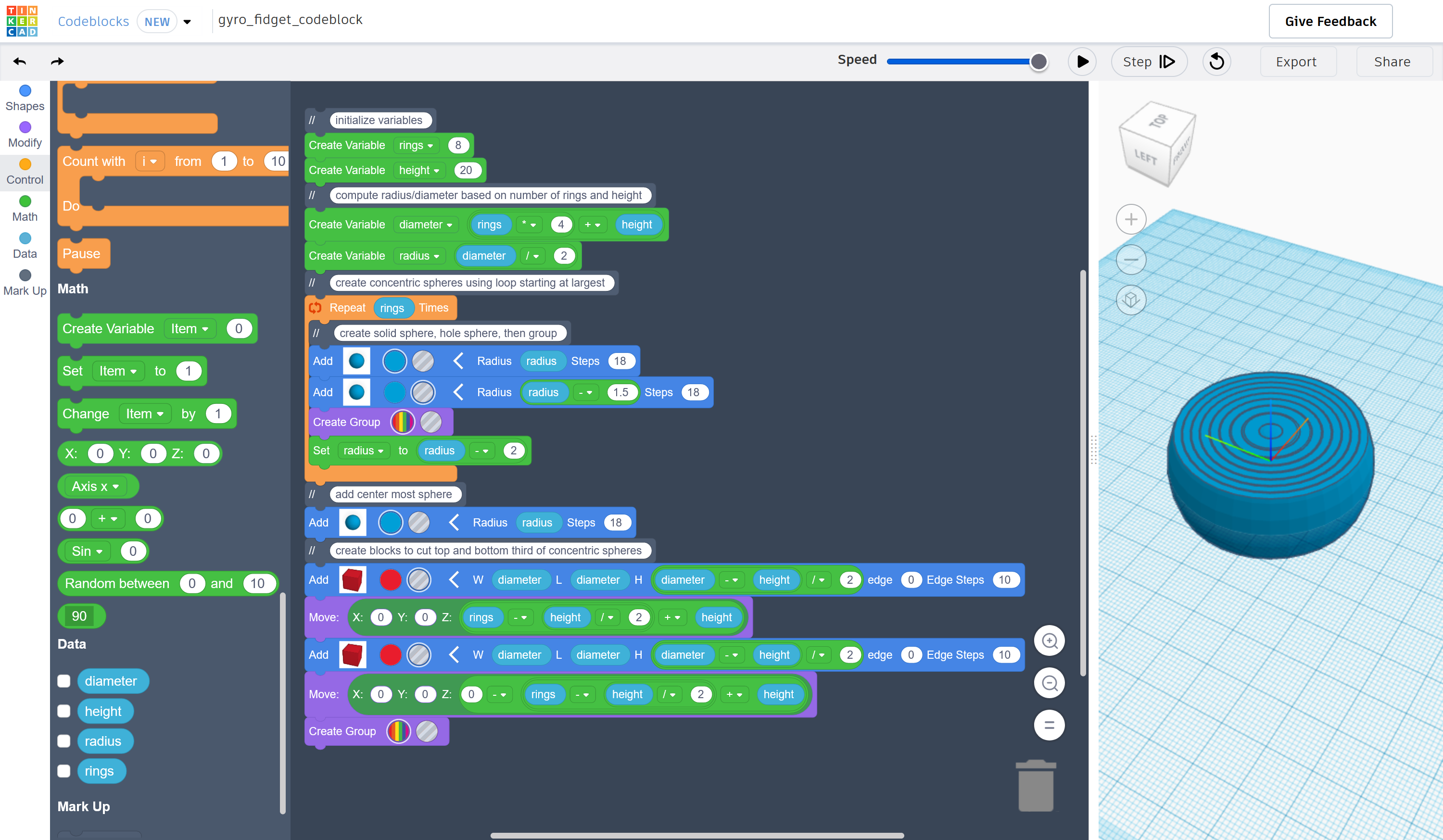Click the Undo icon
This screenshot has height=840, width=1443.
coord(20,62)
